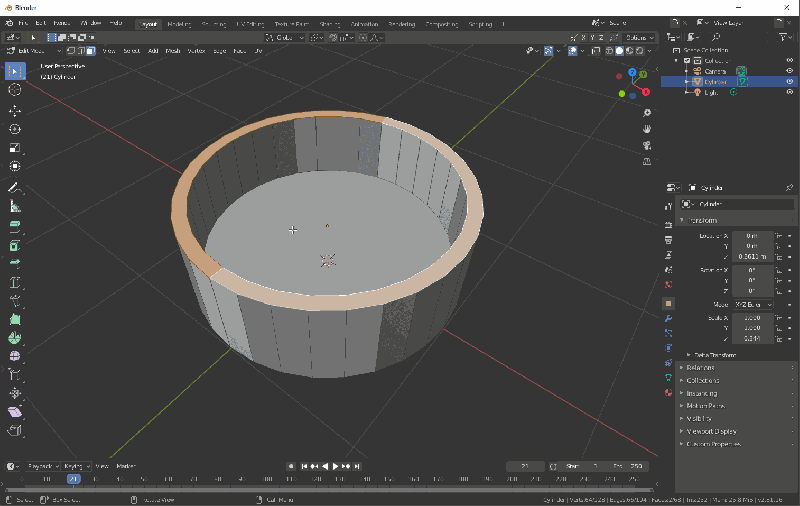Select the 3D Cursor tool
The height and width of the screenshot is (506, 800).
coord(15,90)
